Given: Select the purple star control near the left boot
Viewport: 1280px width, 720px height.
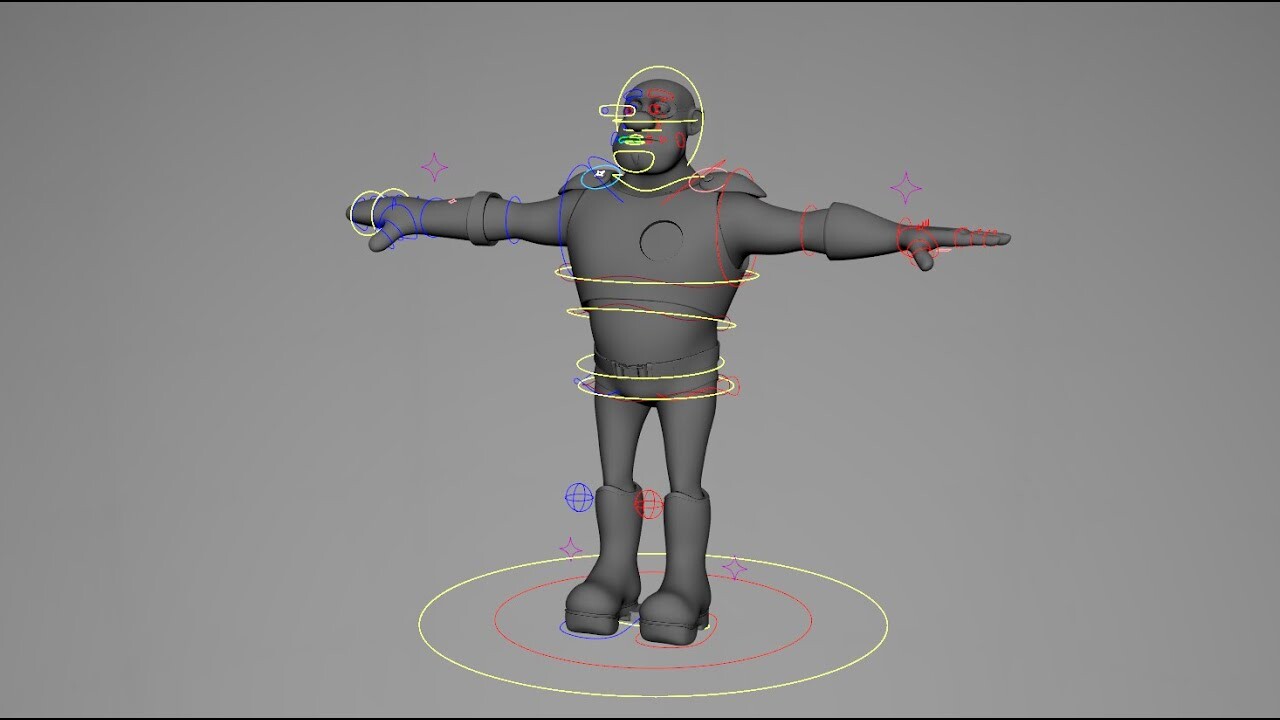Looking at the screenshot, I should 571,547.
